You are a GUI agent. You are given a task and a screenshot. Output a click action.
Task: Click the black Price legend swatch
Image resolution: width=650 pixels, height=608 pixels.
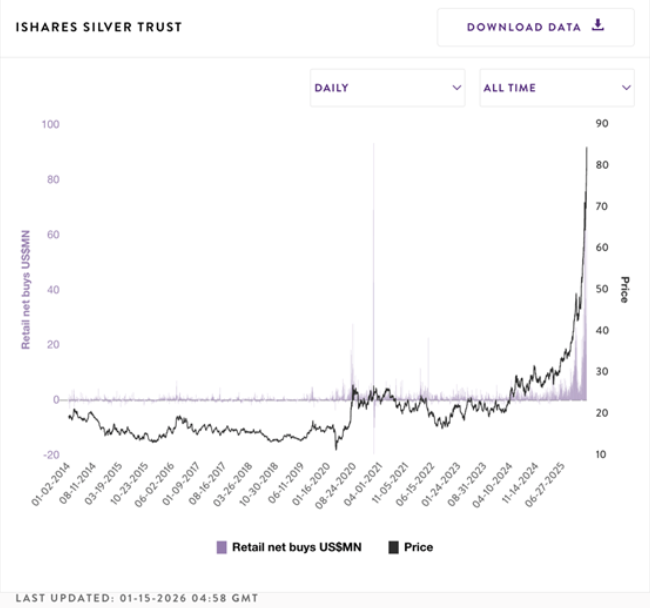click(x=394, y=547)
